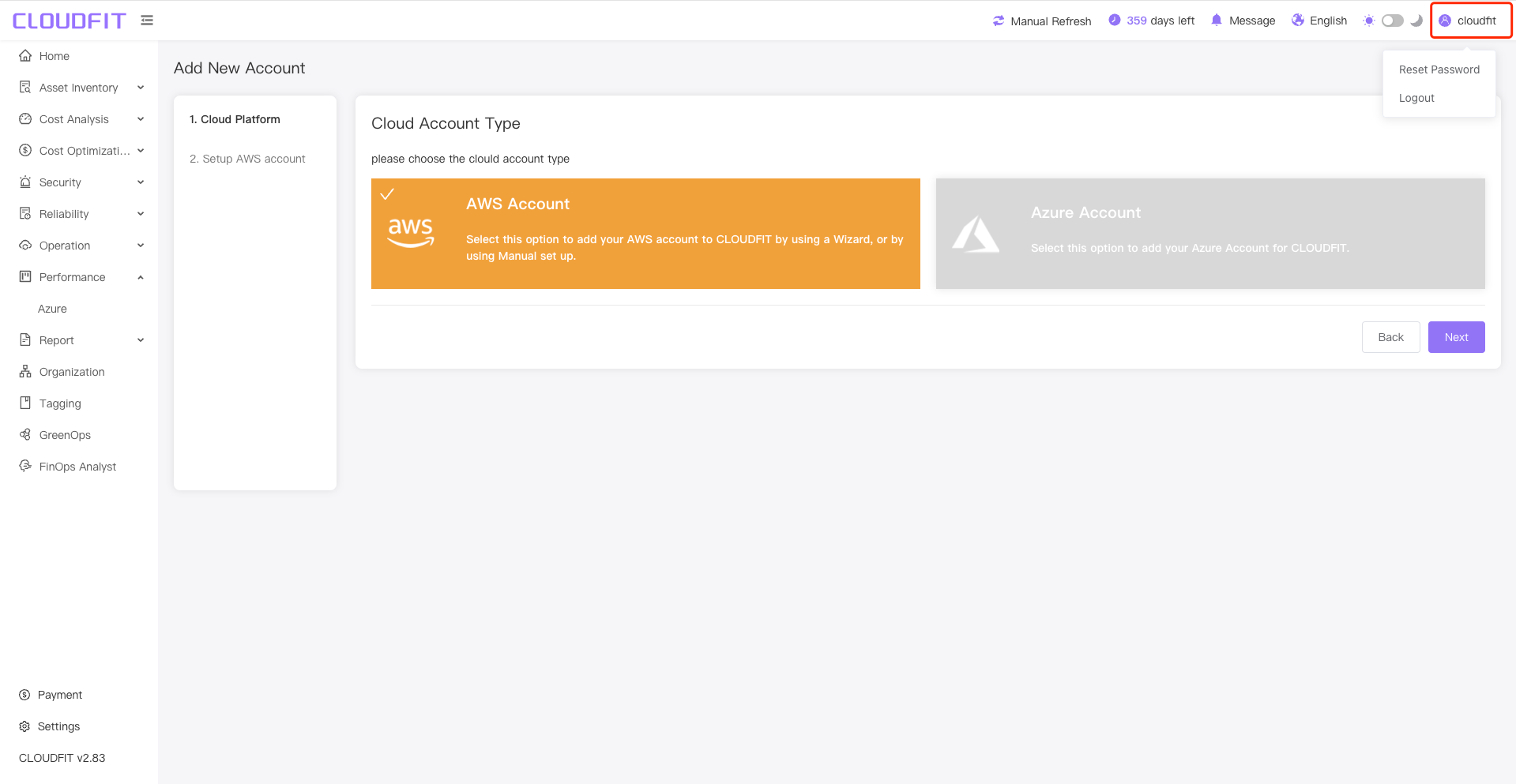Click the Reliability icon
The width and height of the screenshot is (1516, 784).
[x=25, y=214]
